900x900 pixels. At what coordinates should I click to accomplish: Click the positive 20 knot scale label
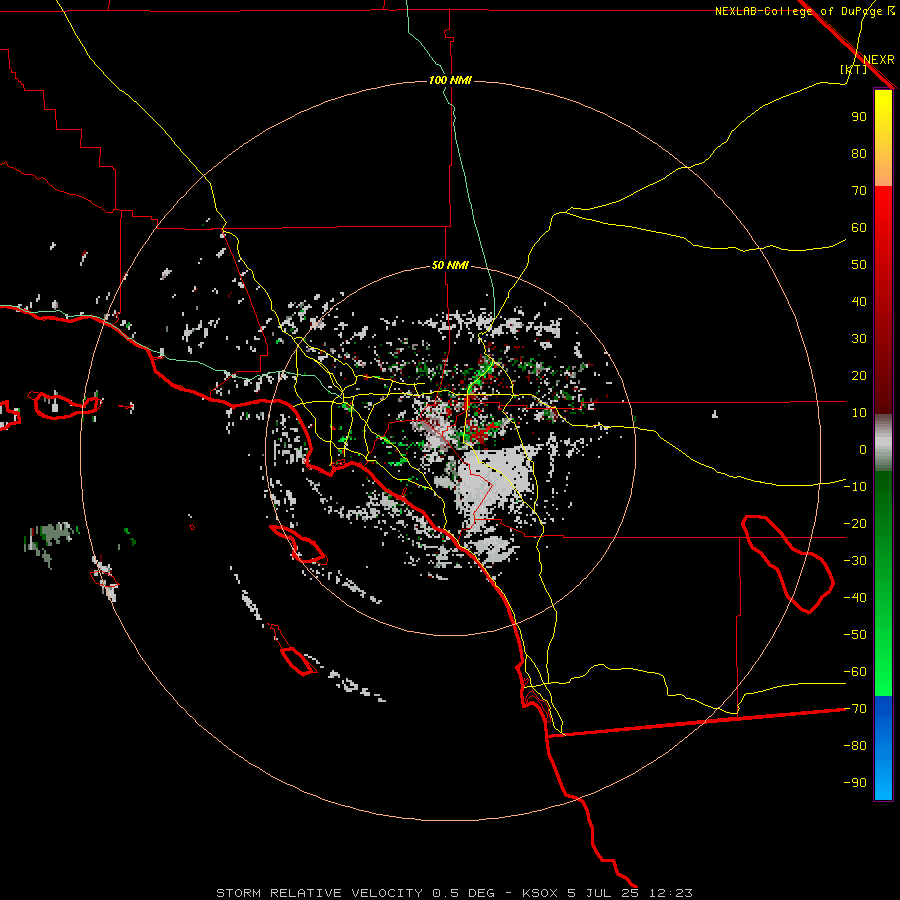[x=859, y=375]
